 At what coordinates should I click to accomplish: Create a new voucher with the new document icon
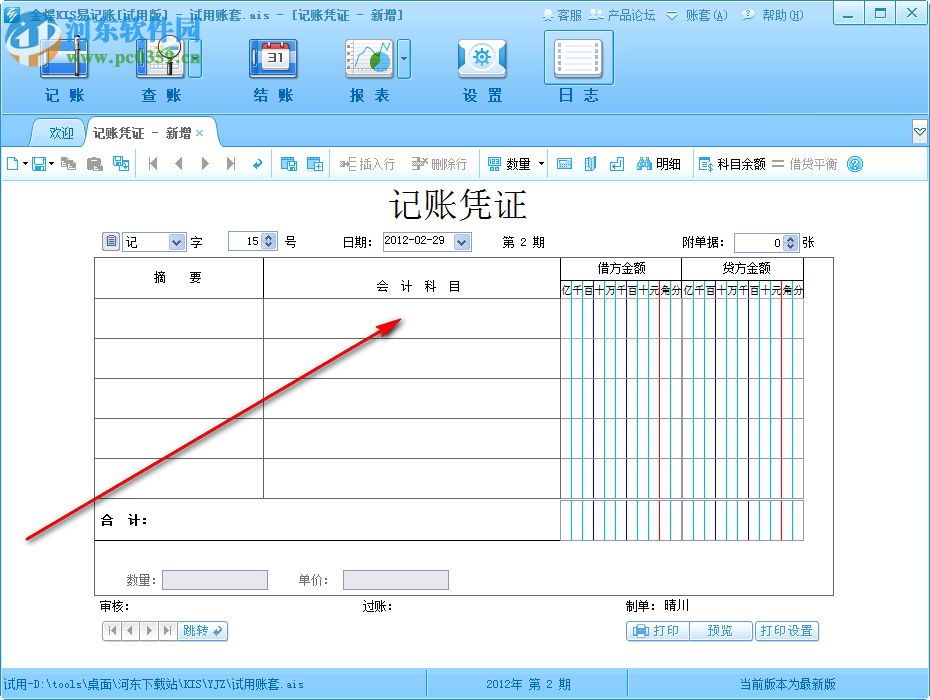[x=12, y=163]
